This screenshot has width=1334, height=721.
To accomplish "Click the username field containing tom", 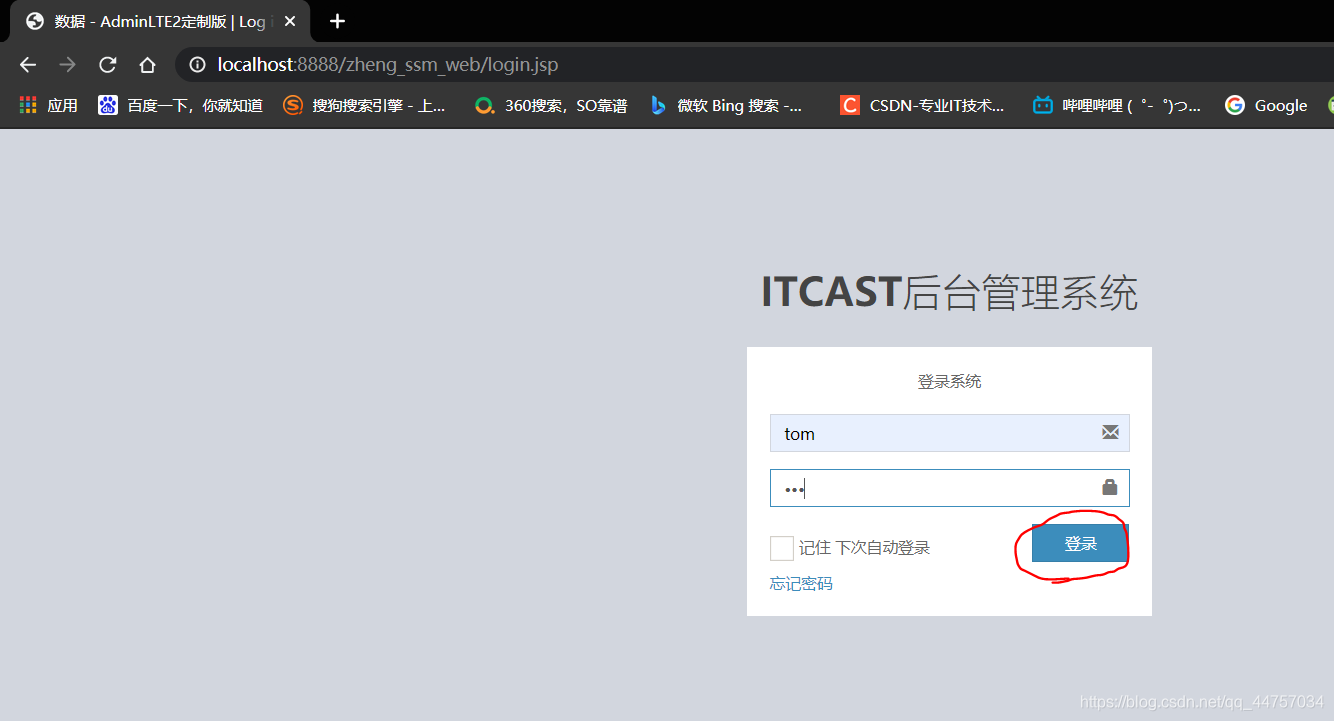I will tap(949, 433).
